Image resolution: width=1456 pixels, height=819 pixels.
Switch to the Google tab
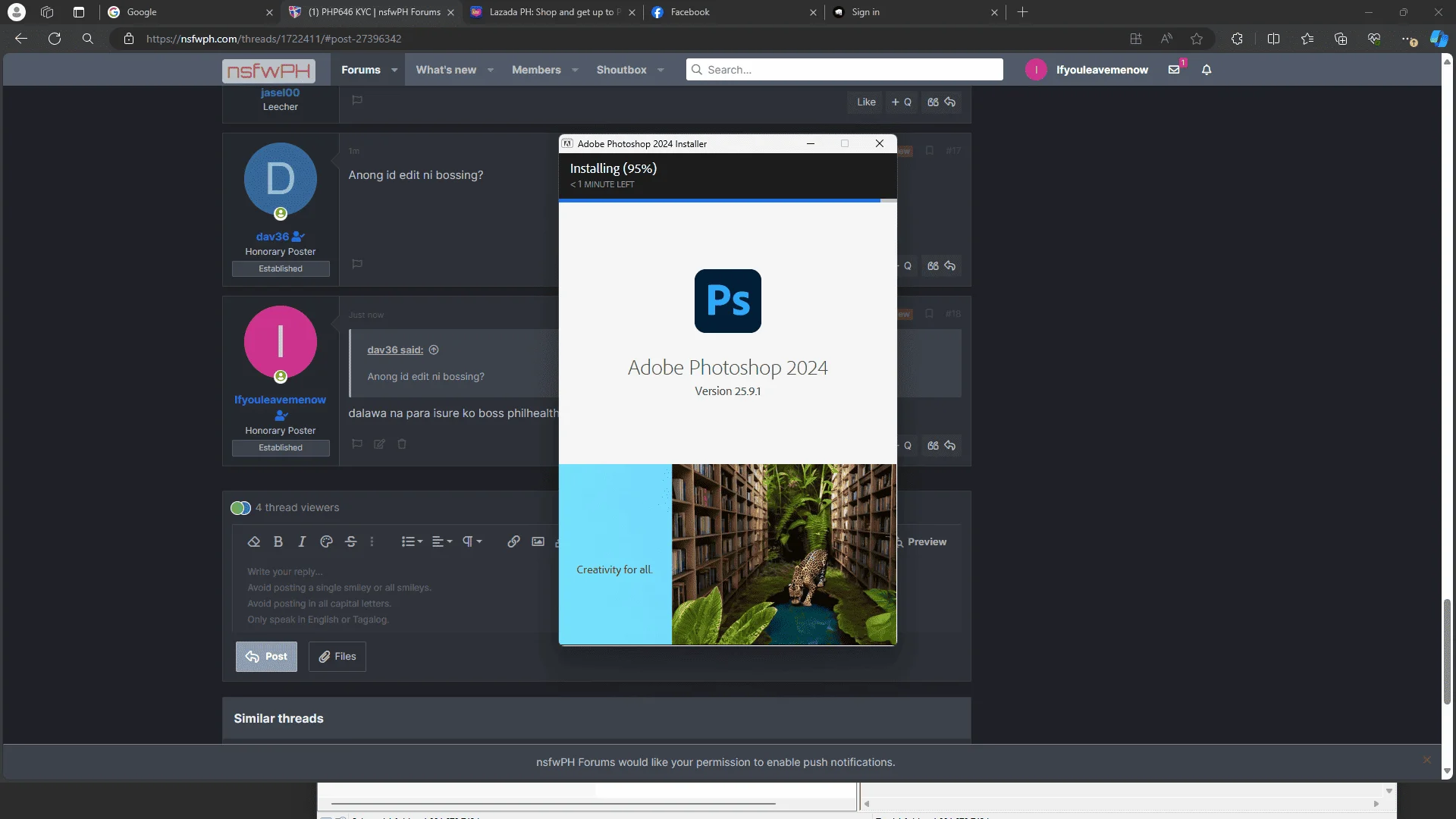point(190,12)
